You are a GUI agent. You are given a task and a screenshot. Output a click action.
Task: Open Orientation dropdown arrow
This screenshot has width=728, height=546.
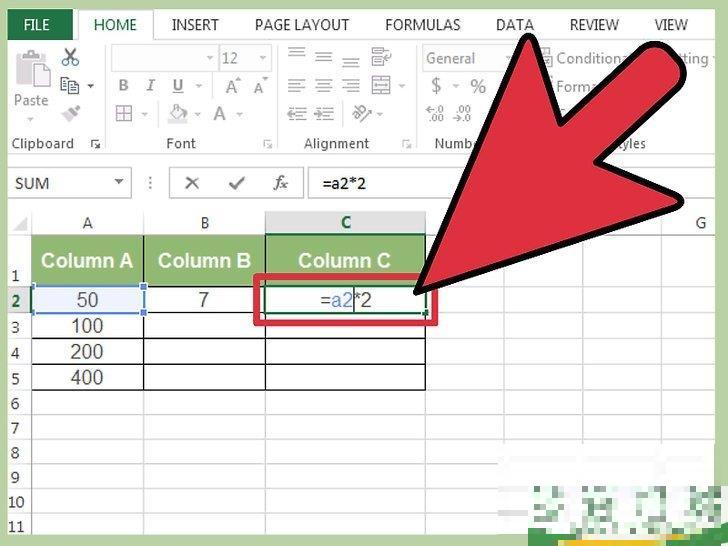tap(379, 114)
